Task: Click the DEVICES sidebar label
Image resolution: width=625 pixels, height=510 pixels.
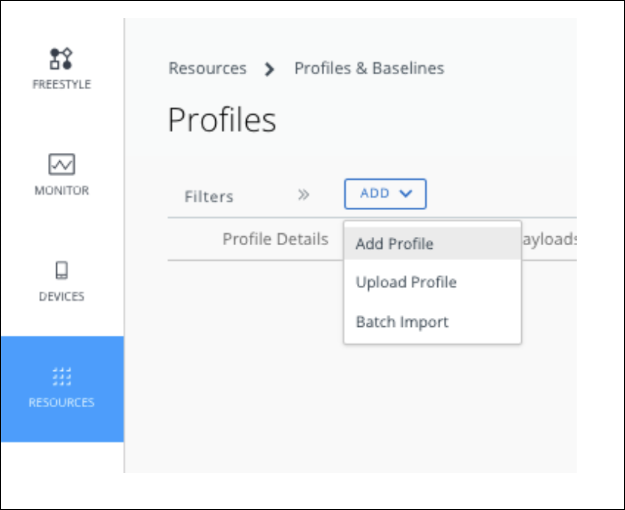Action: [62, 297]
